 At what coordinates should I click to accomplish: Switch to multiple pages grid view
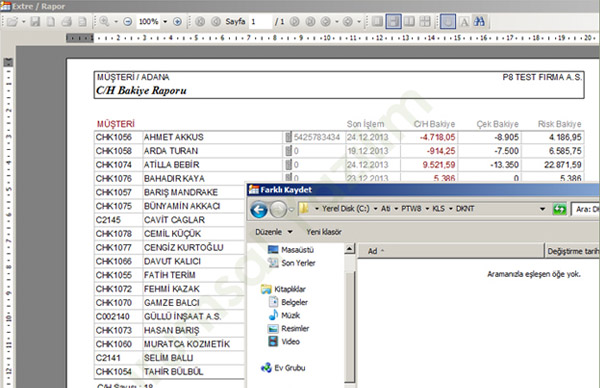tap(425, 21)
